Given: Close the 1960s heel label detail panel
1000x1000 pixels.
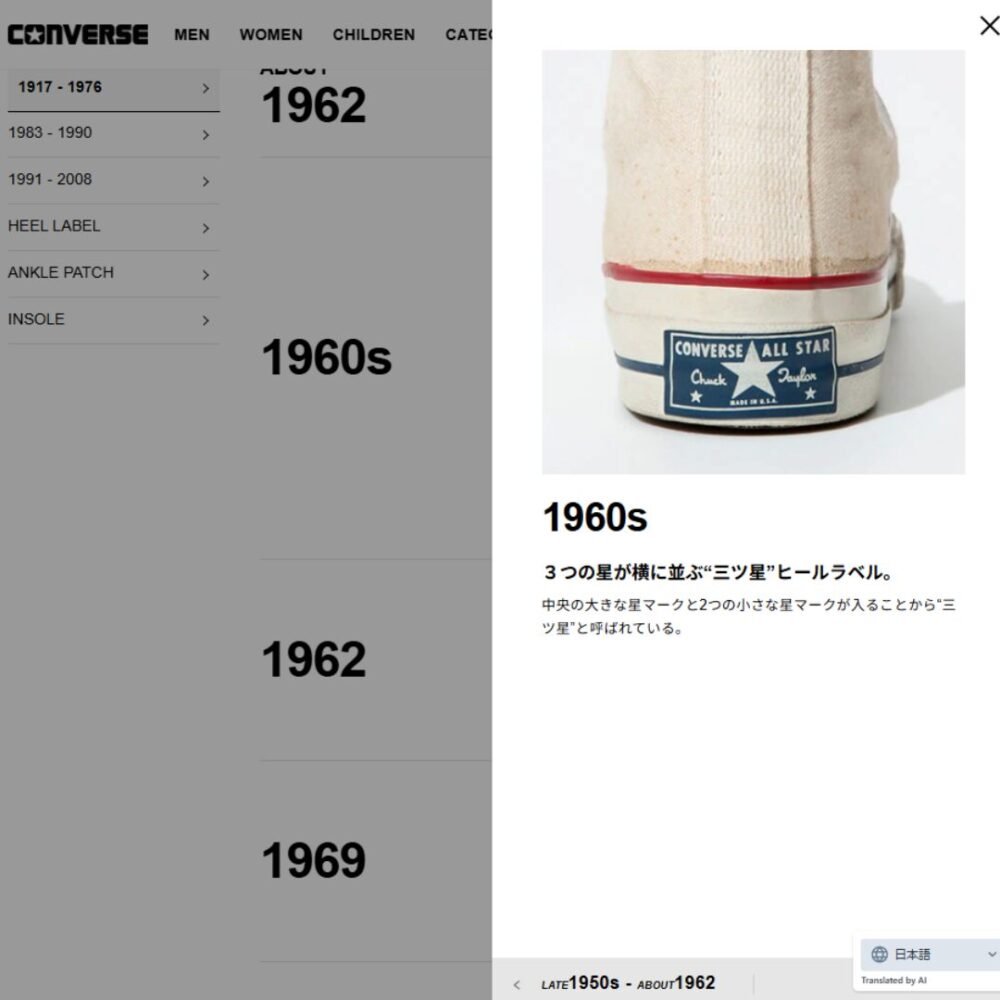Looking at the screenshot, I should pyautogui.click(x=989, y=26).
